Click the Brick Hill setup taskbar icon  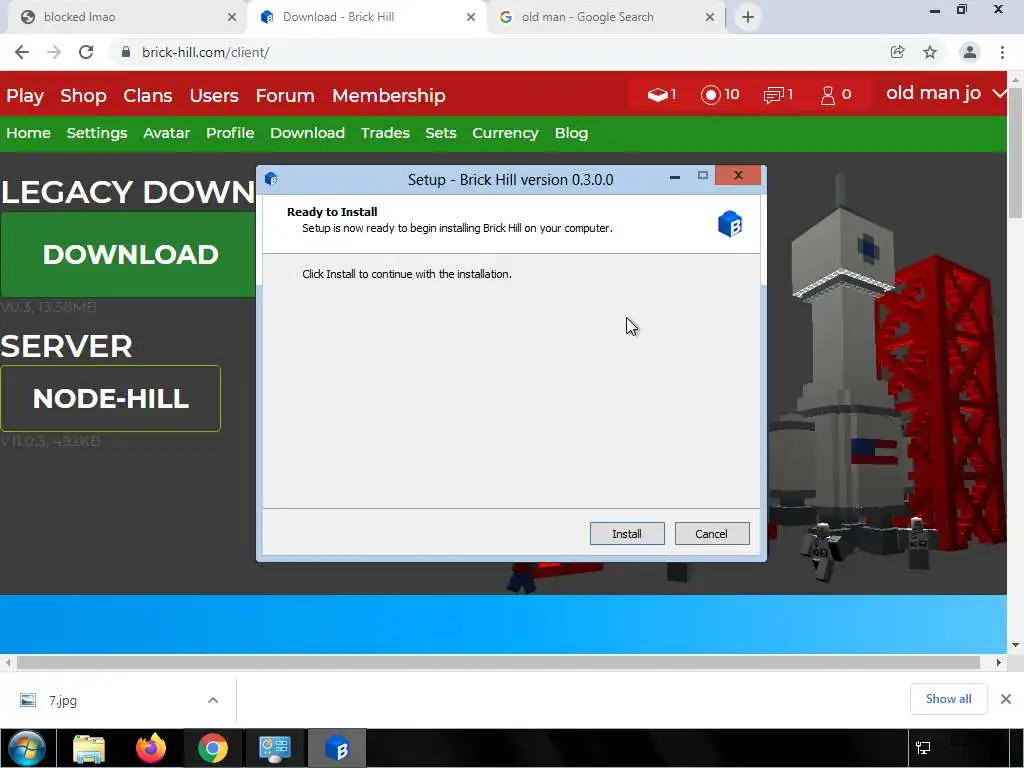[337, 748]
